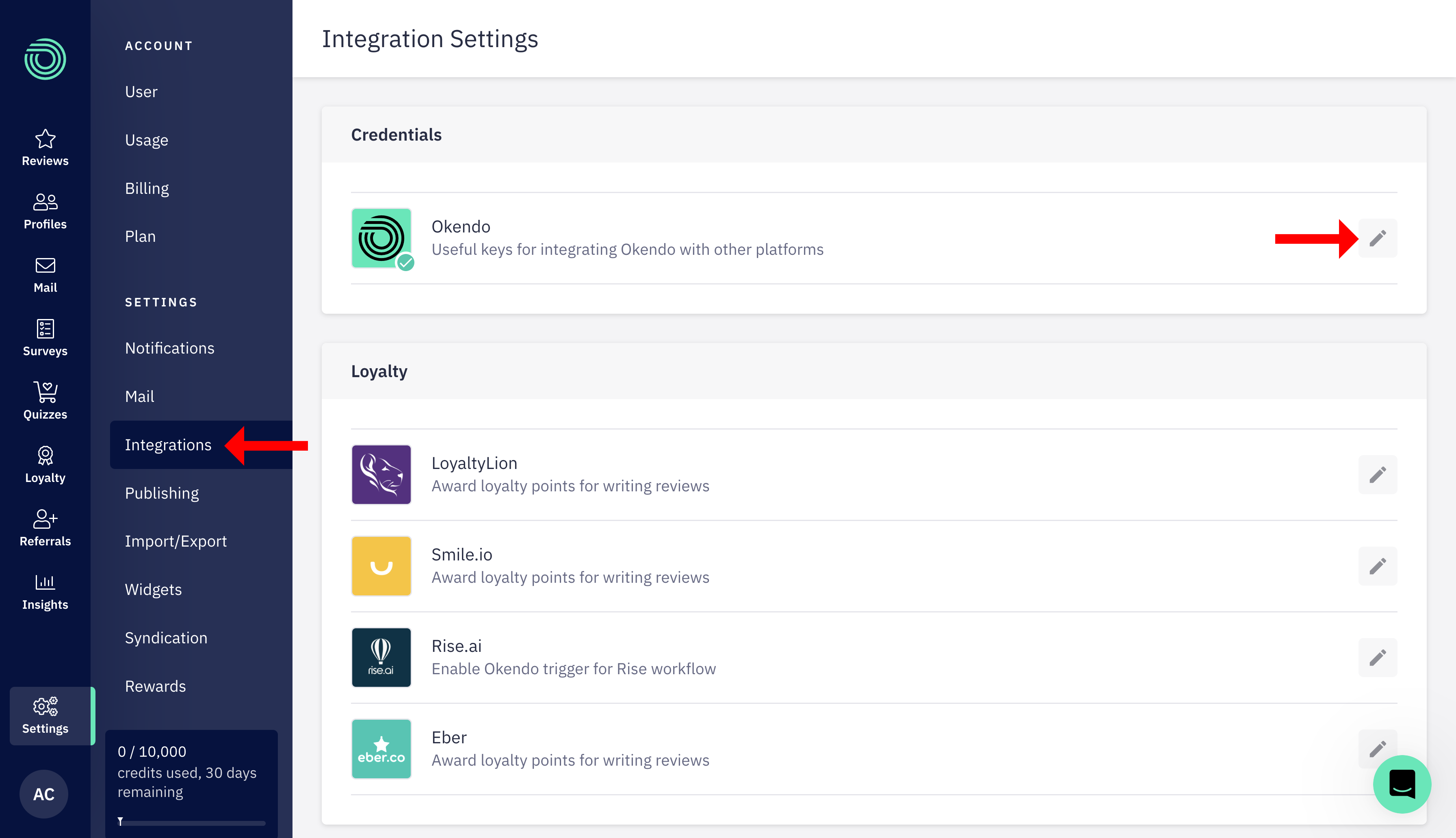This screenshot has width=1456, height=838.
Task: Click the '0 / 10,000' credits used text
Action: click(x=152, y=751)
